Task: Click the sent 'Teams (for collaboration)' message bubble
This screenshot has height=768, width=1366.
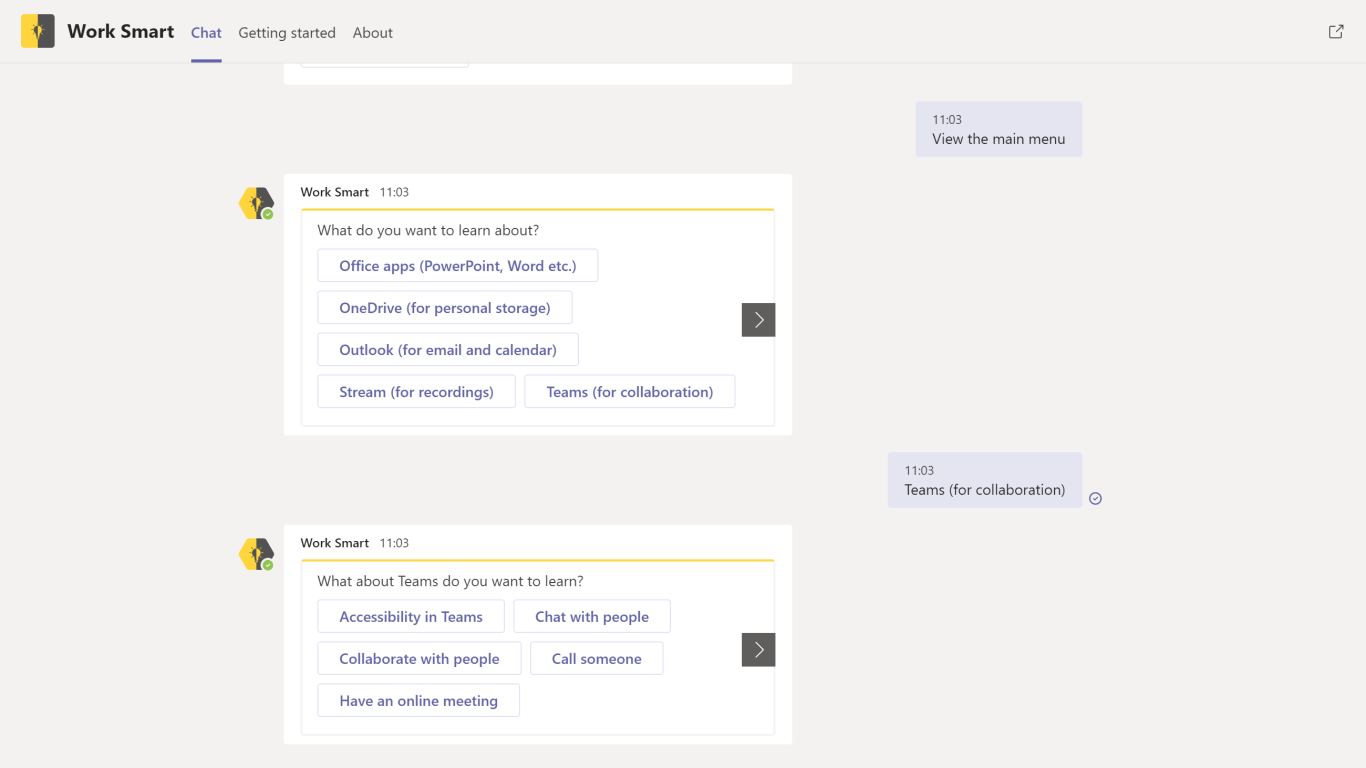Action: pos(985,480)
